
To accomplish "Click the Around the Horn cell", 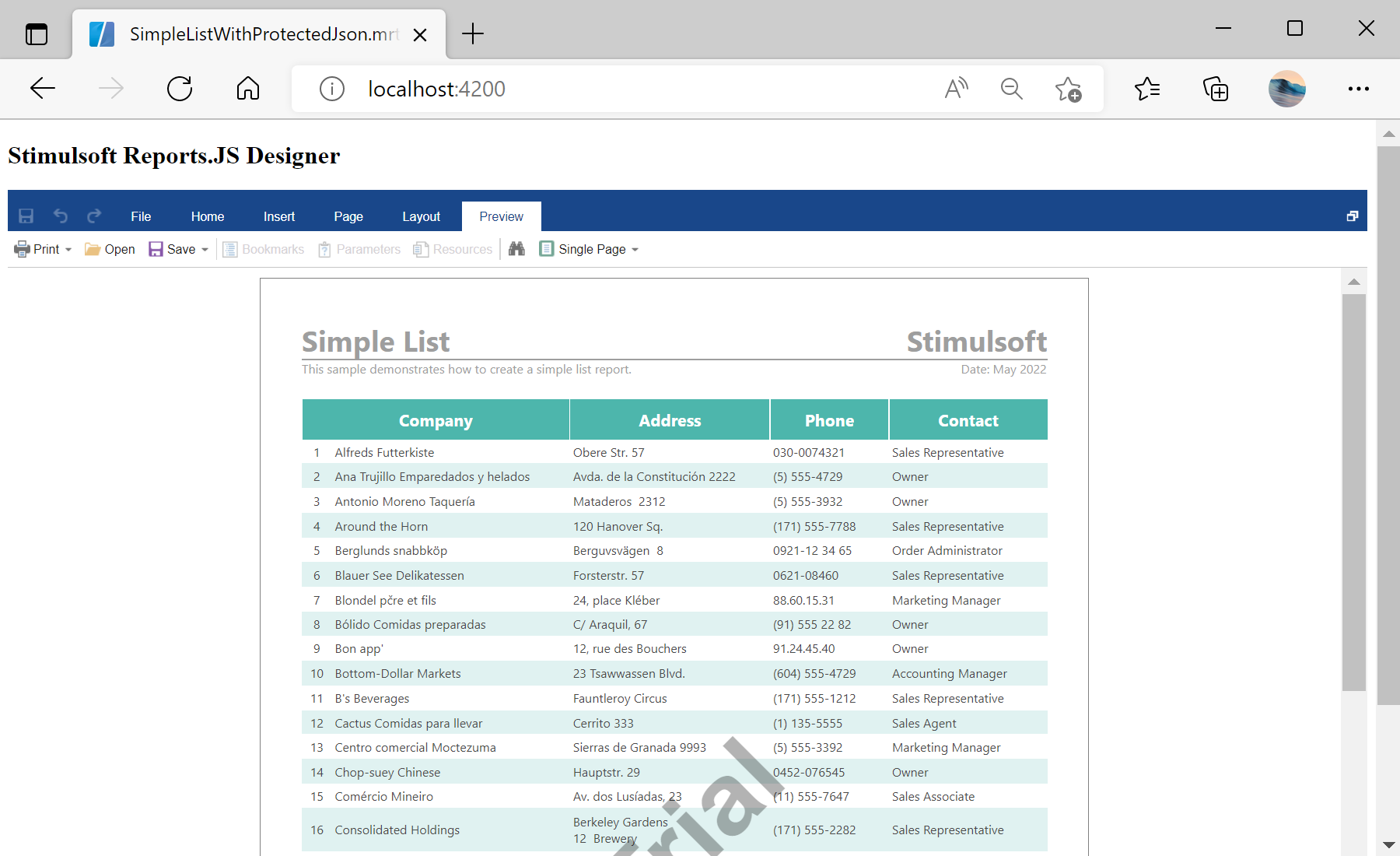I will (x=381, y=527).
